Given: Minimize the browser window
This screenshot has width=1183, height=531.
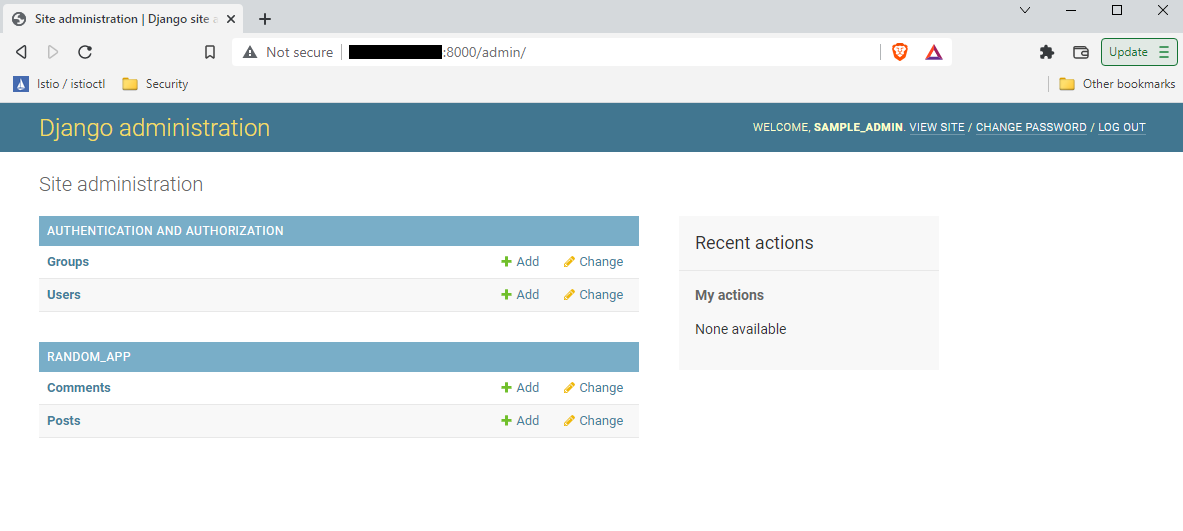Looking at the screenshot, I should coord(1071,11).
